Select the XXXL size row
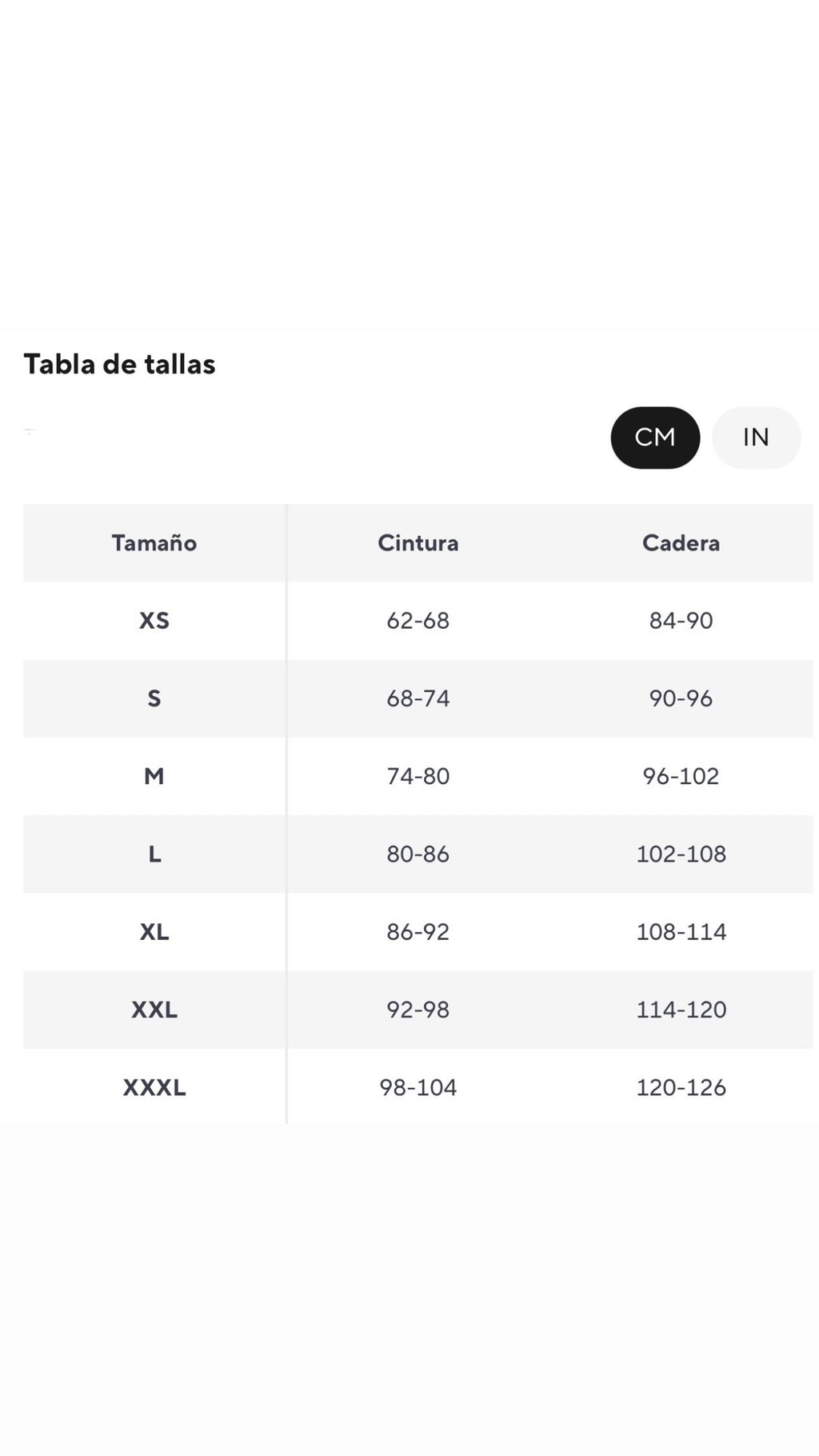Screen dimensions: 819x1456 point(154,1087)
